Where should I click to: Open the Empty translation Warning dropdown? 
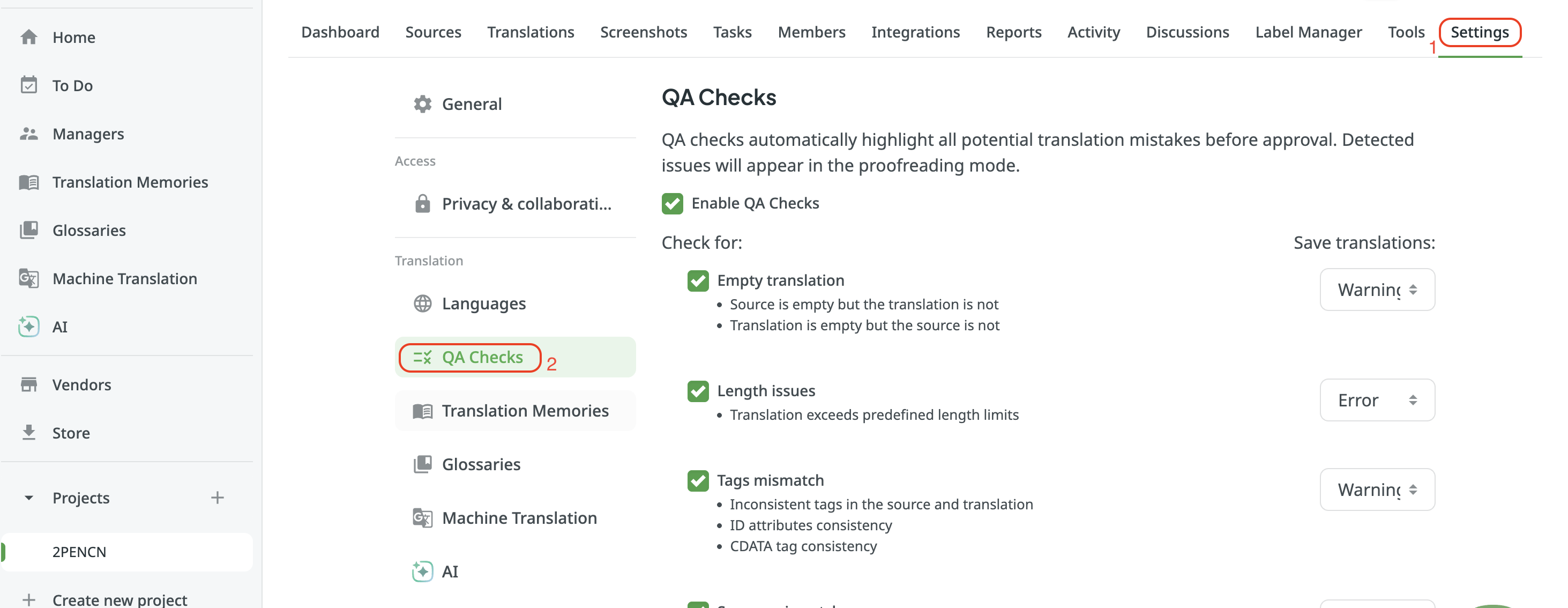1377,290
